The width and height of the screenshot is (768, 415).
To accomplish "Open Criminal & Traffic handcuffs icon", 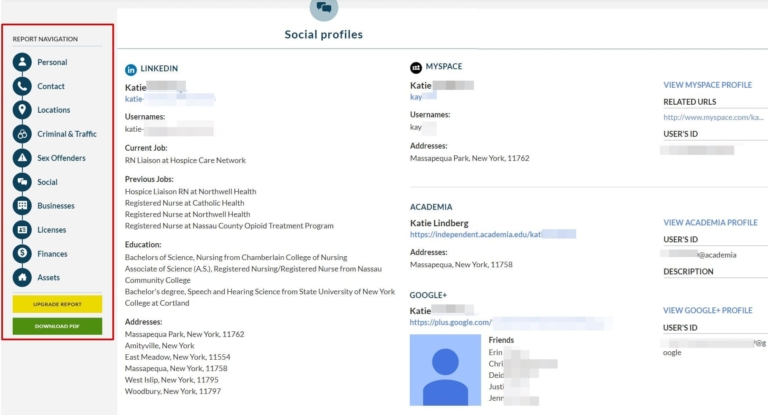I will coord(22,134).
